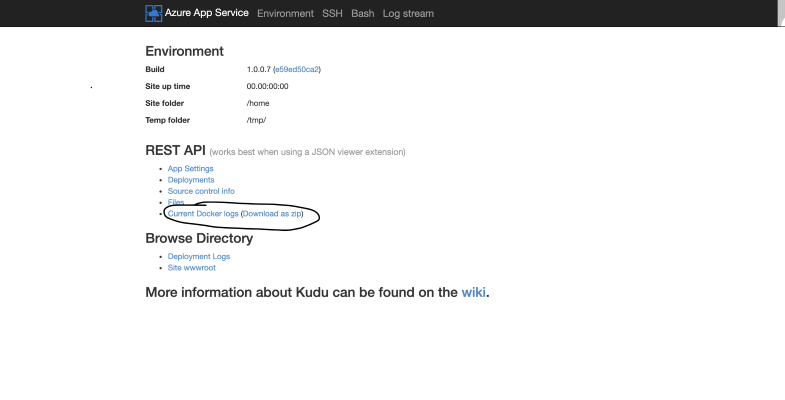Click the Browse Directory heading

(199, 238)
